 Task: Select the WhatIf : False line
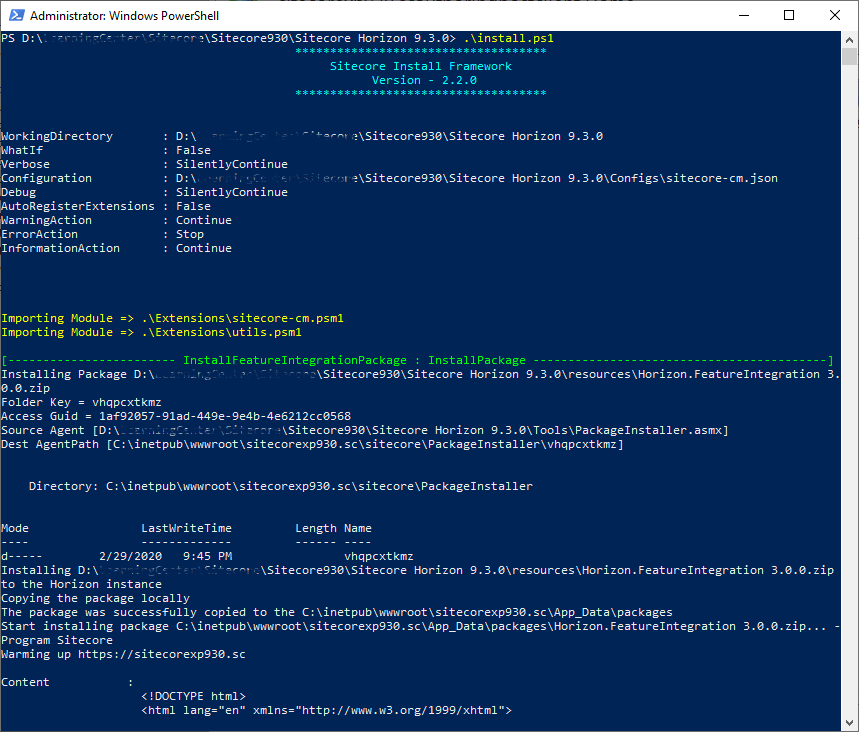(x=100, y=149)
